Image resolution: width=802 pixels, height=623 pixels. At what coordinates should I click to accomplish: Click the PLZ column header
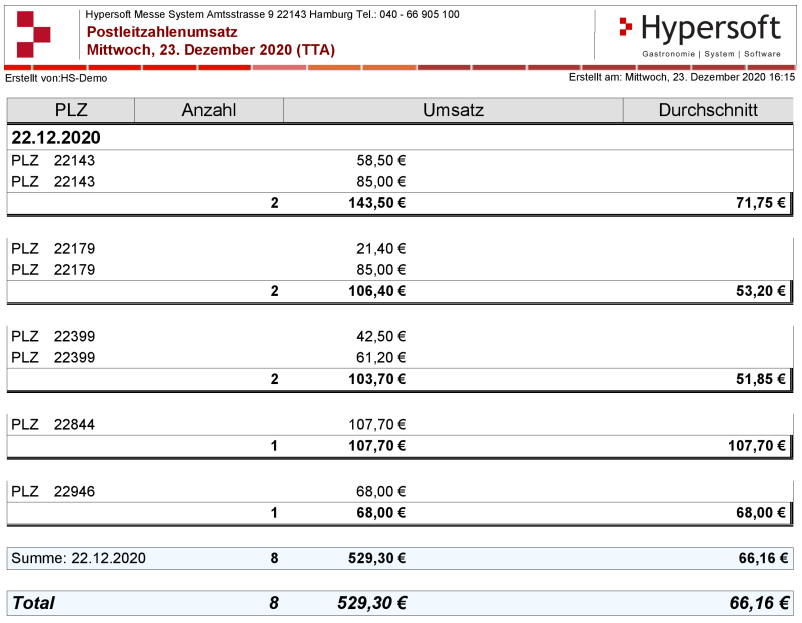pos(71,110)
